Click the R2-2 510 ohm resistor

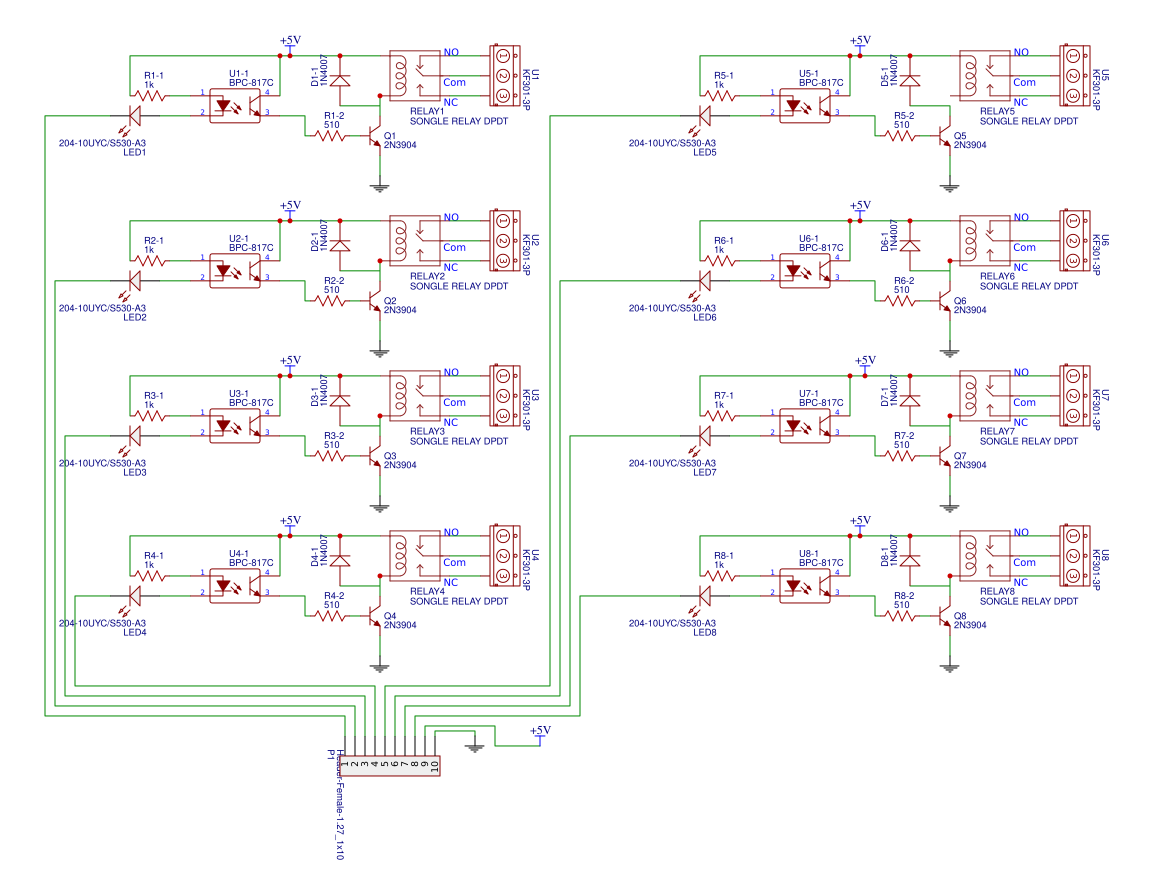[x=330, y=300]
